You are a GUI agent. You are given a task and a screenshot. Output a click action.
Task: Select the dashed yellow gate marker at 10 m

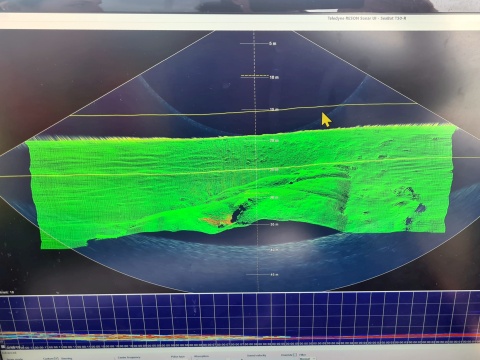(x=255, y=76)
